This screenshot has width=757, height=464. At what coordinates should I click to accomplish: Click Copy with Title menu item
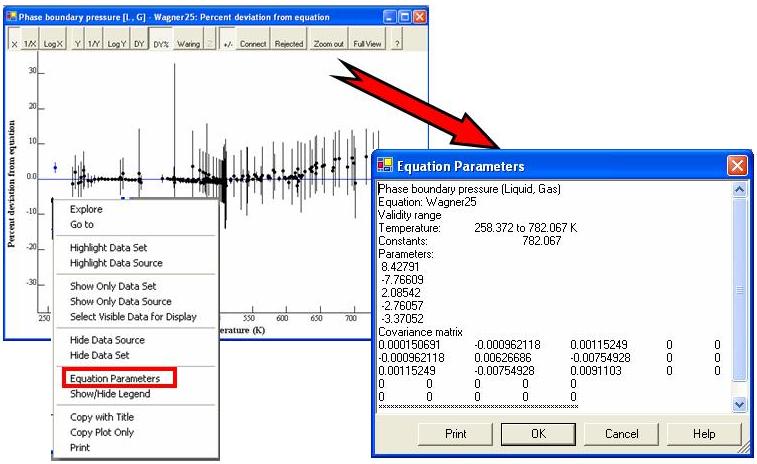[101, 417]
